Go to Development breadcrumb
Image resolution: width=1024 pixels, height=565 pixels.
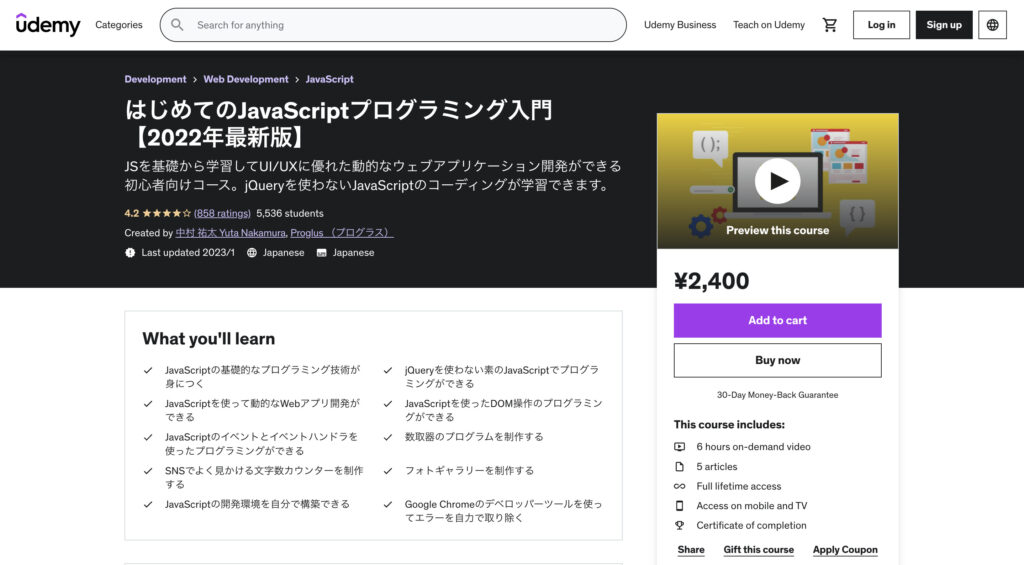click(155, 79)
